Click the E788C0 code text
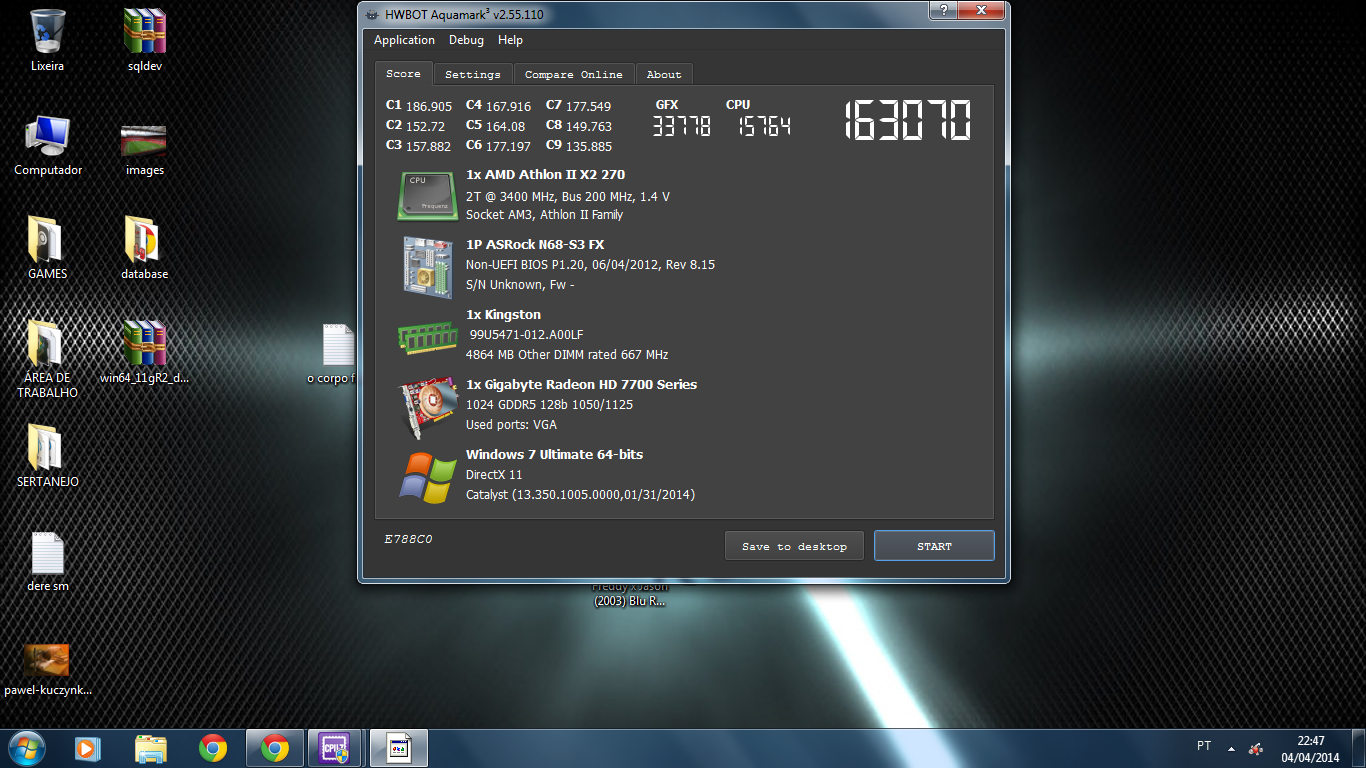 408,539
